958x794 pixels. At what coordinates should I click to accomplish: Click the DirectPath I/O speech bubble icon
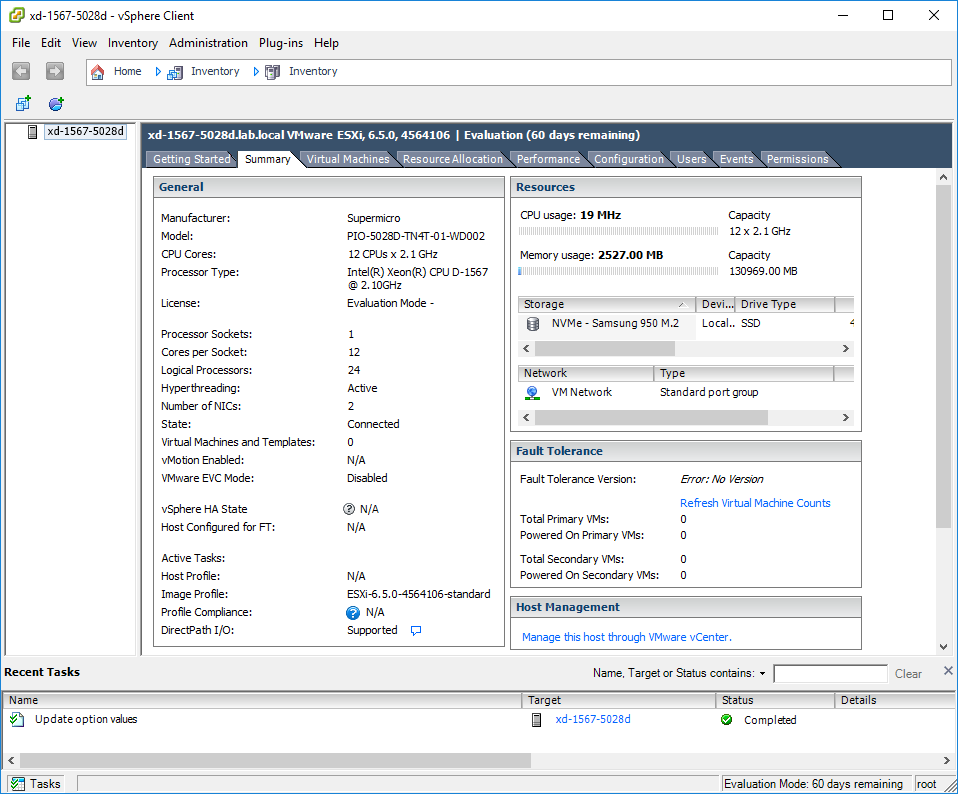point(416,630)
